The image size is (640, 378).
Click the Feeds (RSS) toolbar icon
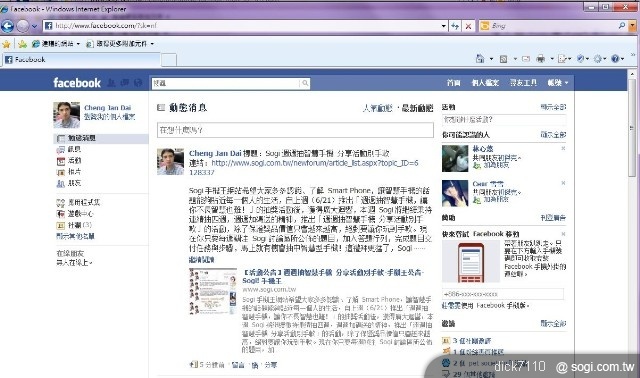503,59
